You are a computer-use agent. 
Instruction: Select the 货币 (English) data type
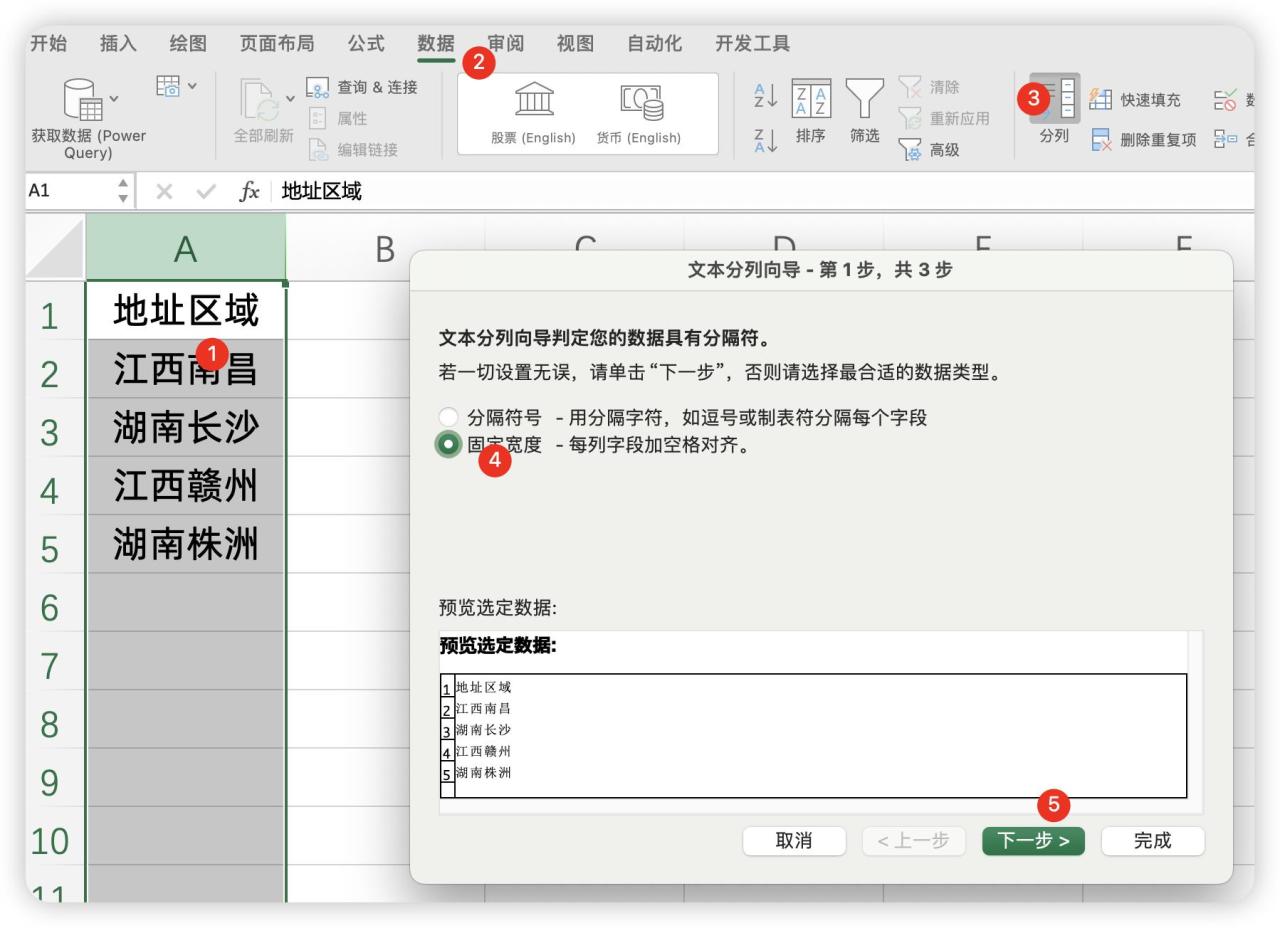[x=638, y=112]
